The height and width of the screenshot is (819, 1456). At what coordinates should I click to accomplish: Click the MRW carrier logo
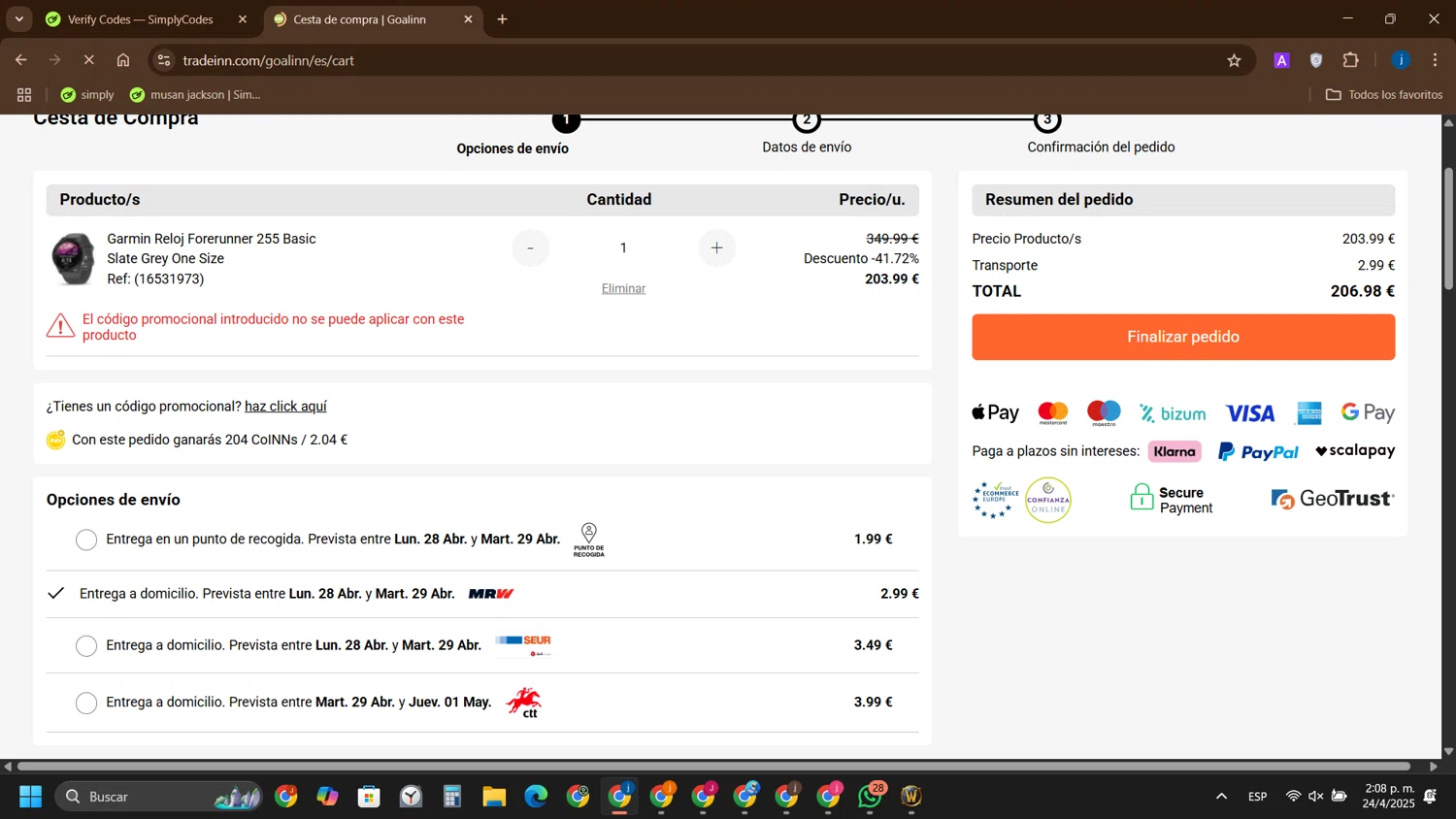[491, 593]
